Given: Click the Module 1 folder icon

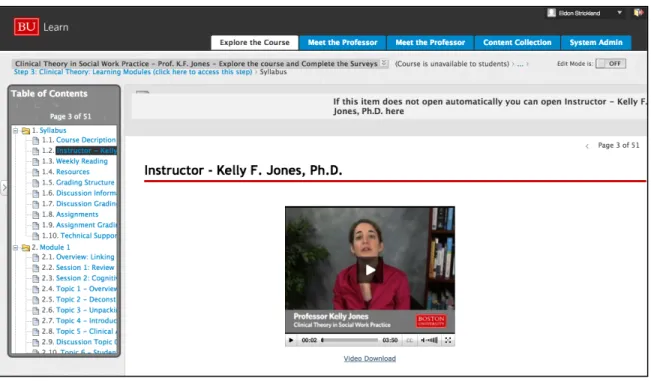Looking at the screenshot, I should coord(26,248).
